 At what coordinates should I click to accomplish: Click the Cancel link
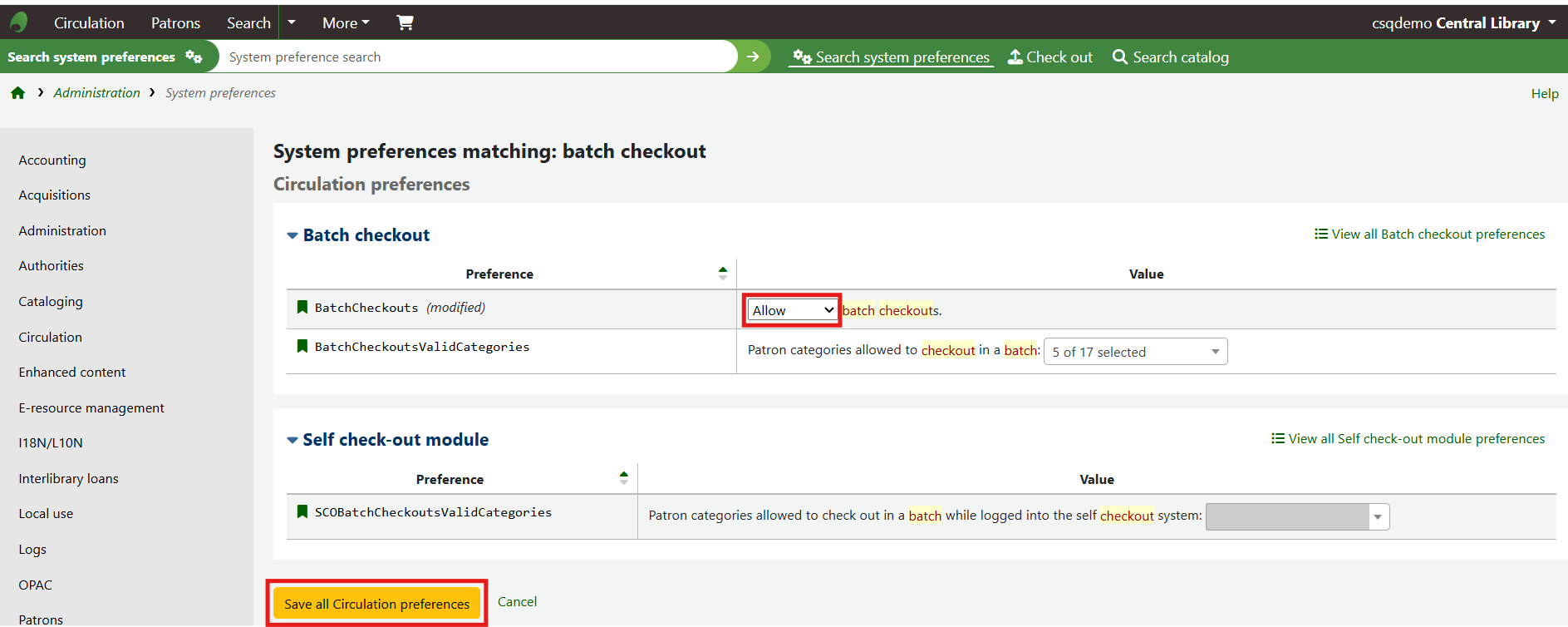(517, 601)
